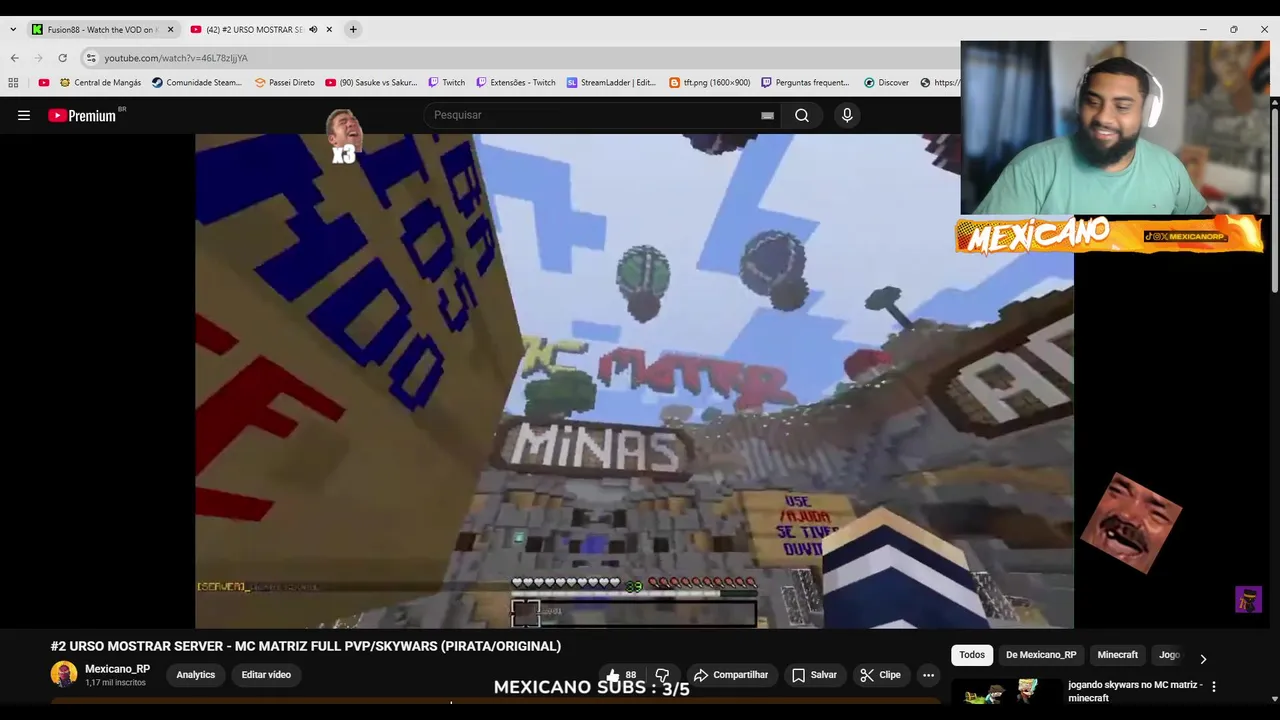
Task: Click the video title text
Action: 306,646
